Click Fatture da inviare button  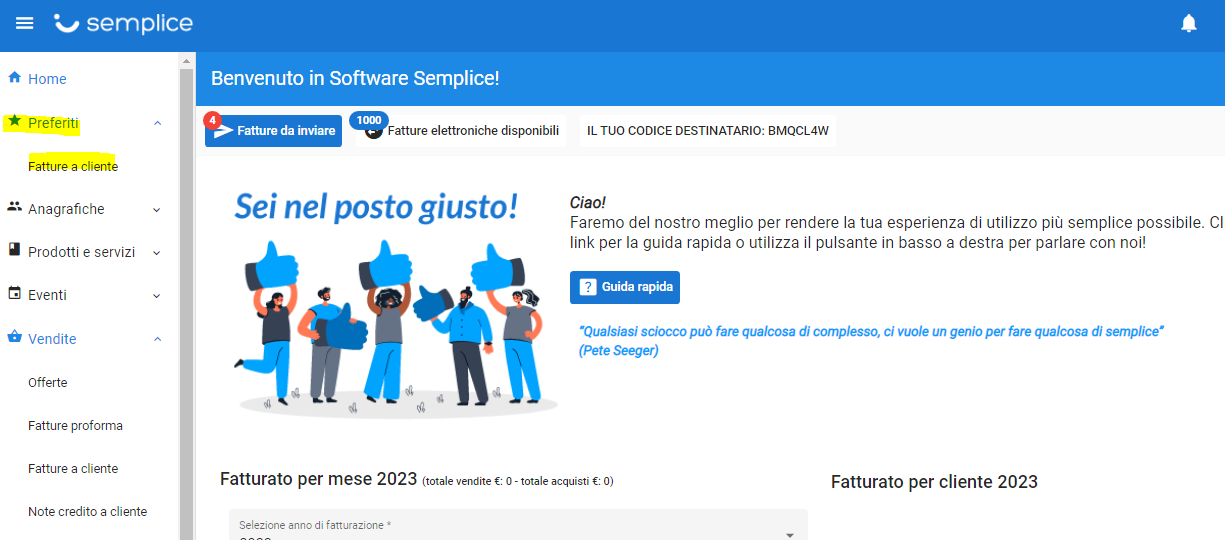point(273,131)
